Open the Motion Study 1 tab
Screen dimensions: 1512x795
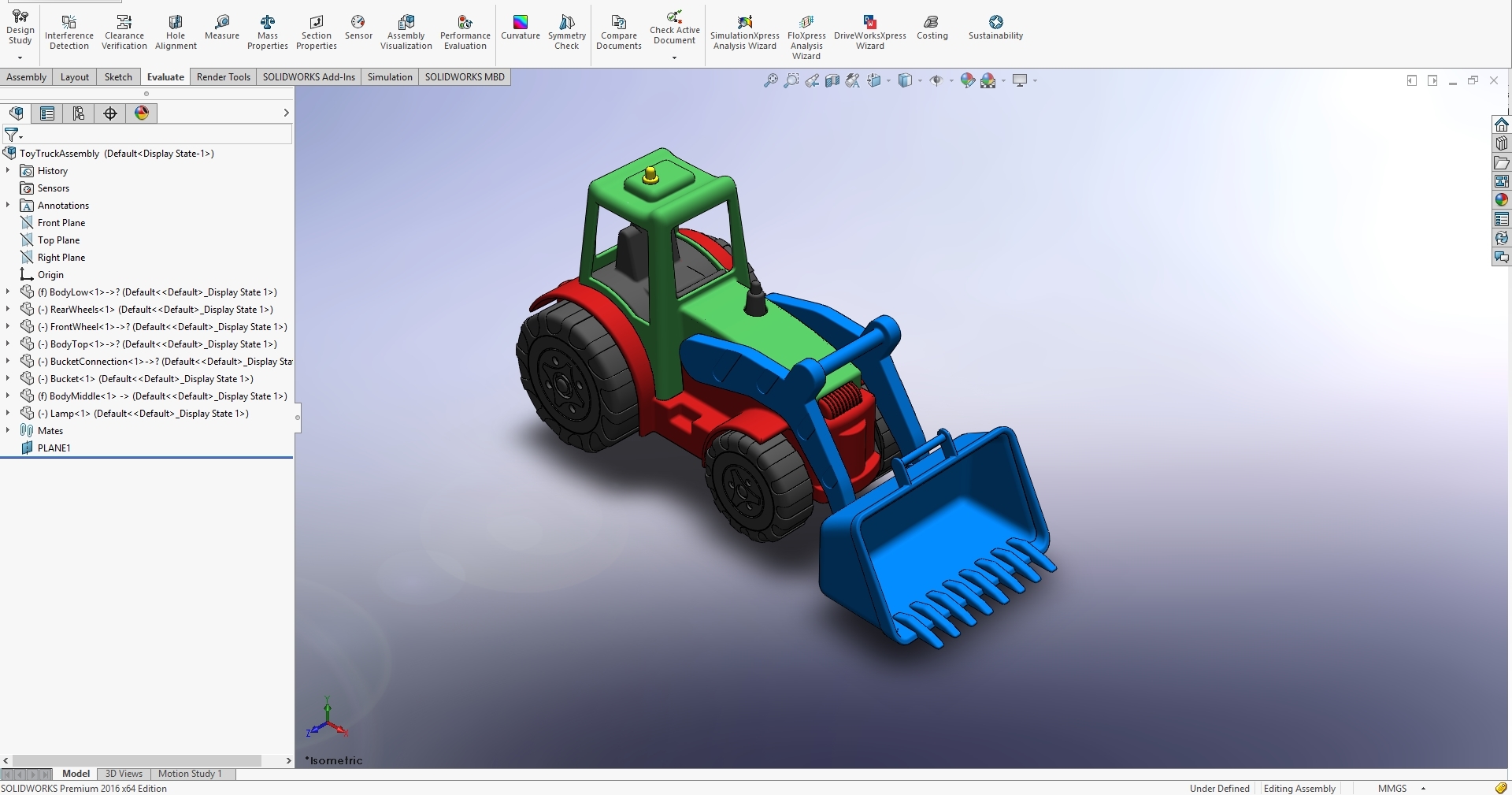(x=190, y=773)
